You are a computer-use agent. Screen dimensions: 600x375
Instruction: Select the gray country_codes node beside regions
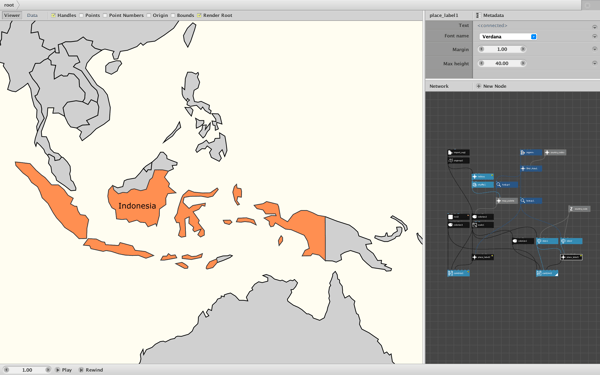pos(555,152)
